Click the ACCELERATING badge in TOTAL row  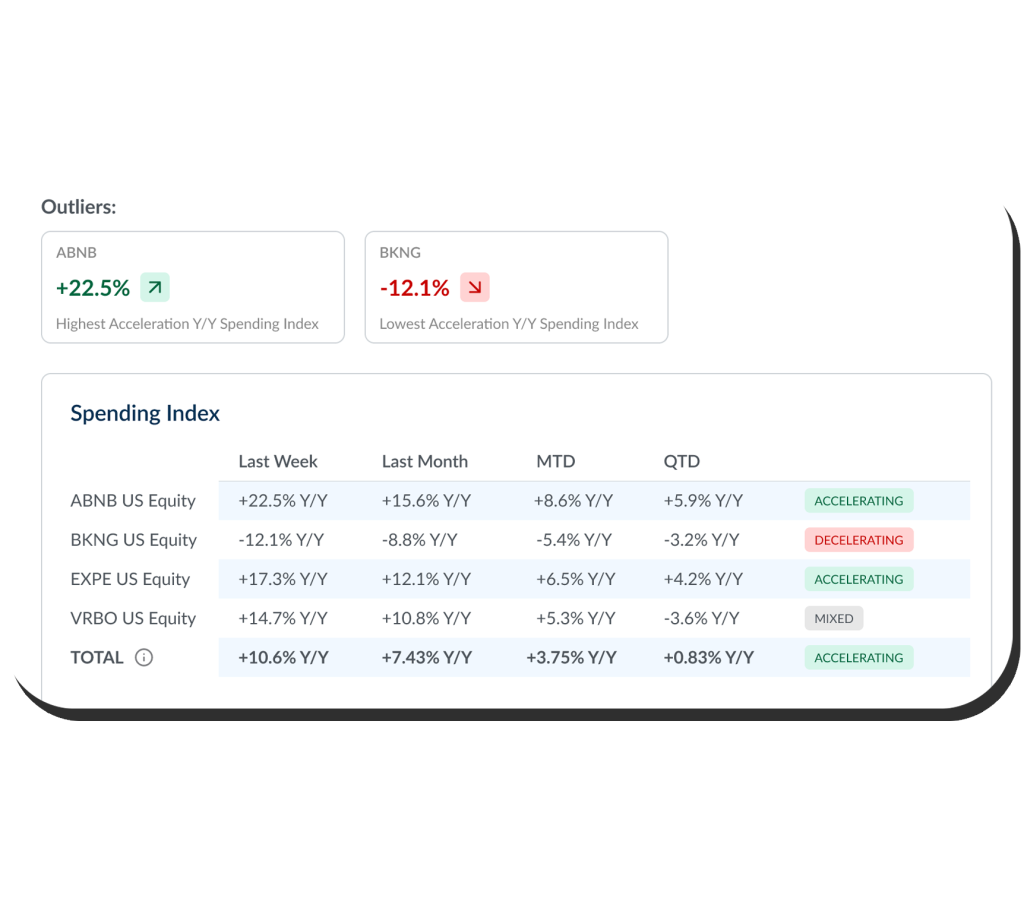858,658
